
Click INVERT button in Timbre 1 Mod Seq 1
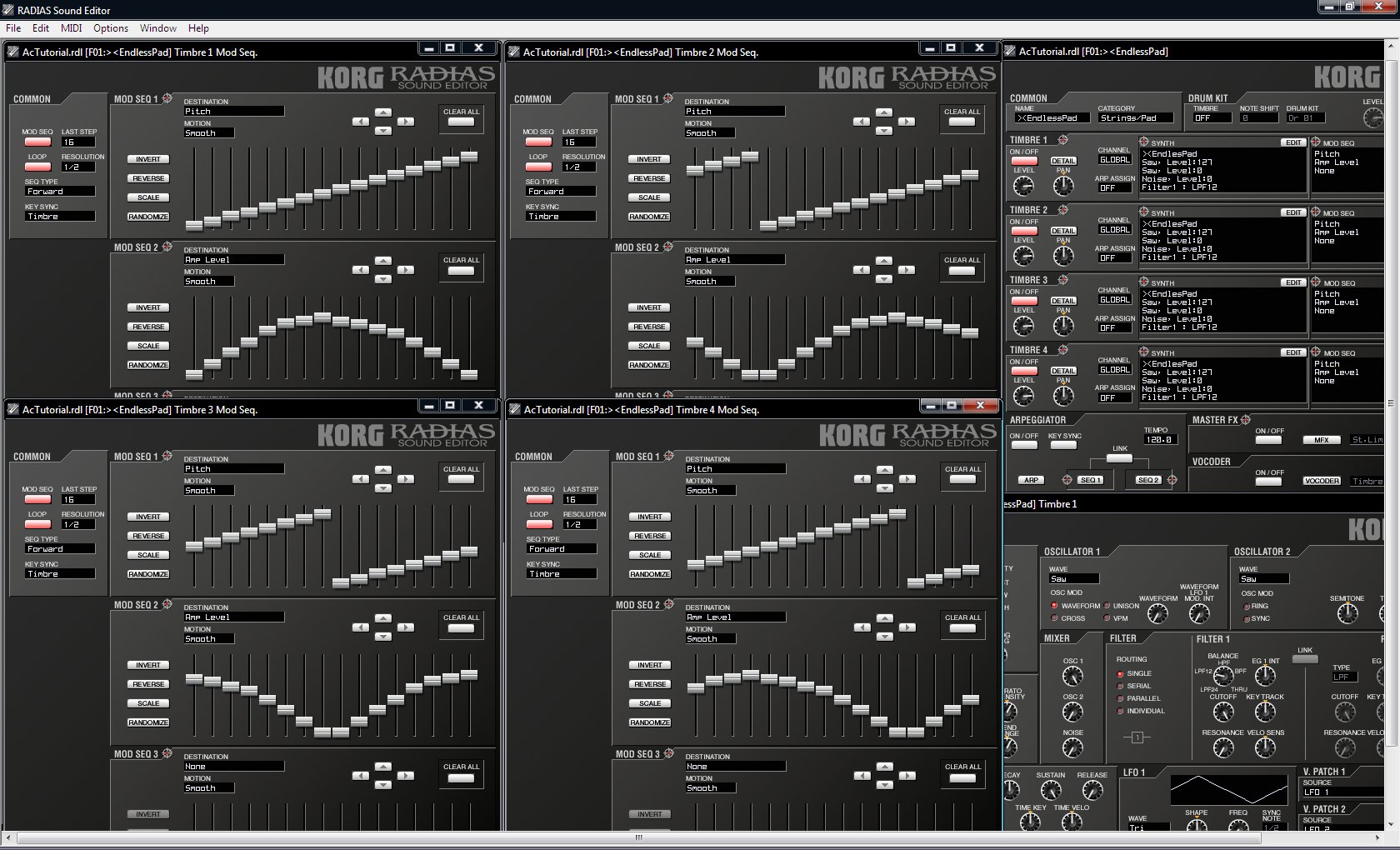pos(148,159)
